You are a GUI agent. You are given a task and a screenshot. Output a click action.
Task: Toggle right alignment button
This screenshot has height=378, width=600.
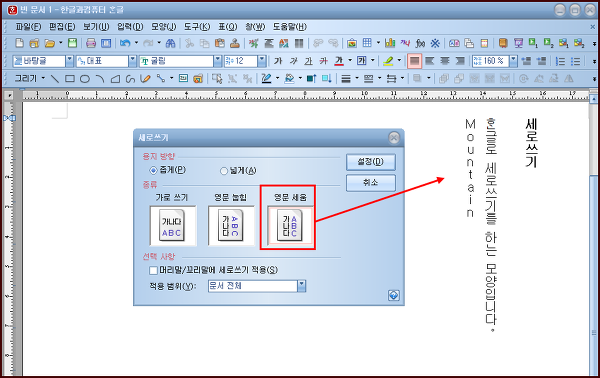(x=460, y=61)
